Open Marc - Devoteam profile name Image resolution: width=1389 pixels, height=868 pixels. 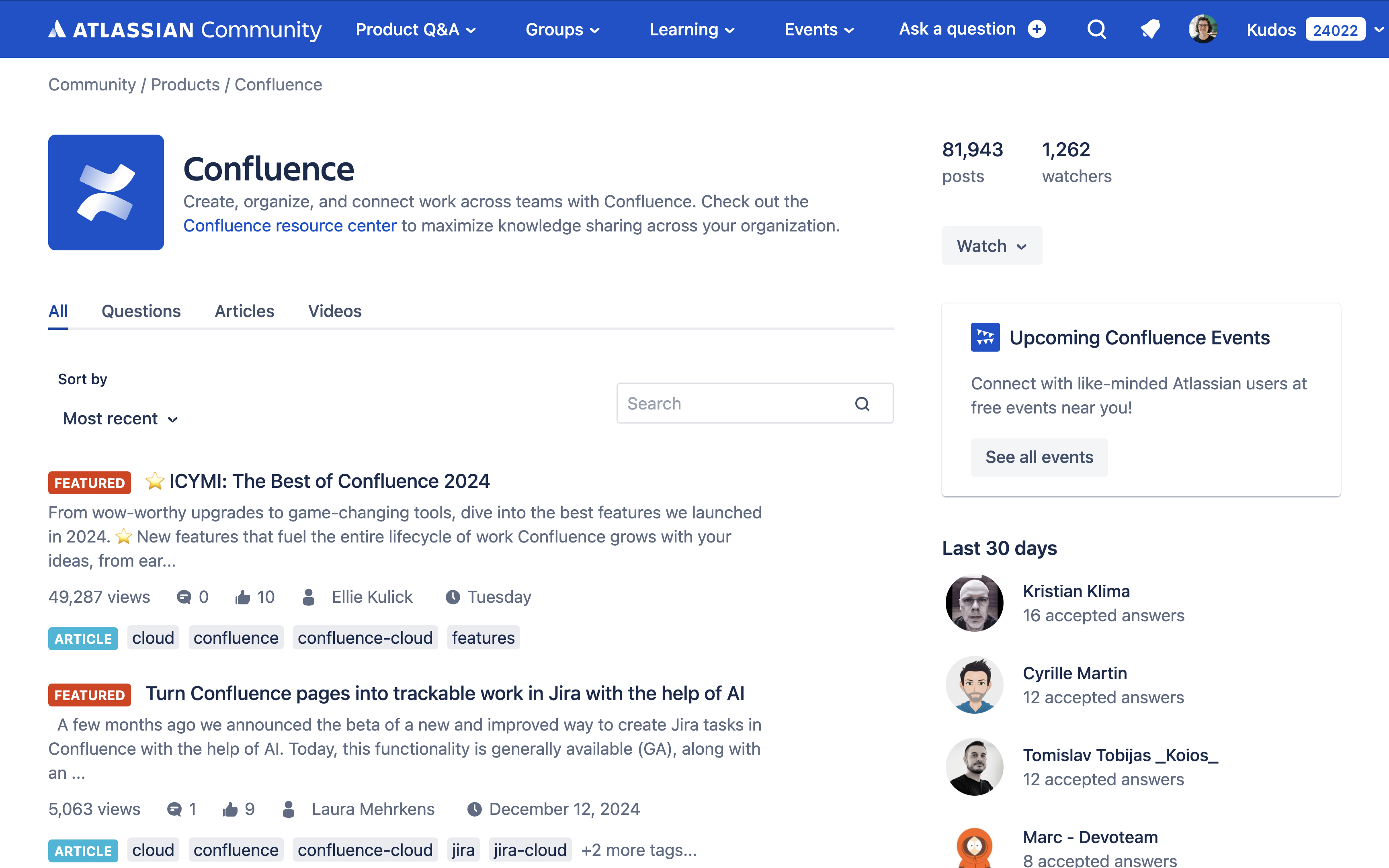pos(1090,837)
